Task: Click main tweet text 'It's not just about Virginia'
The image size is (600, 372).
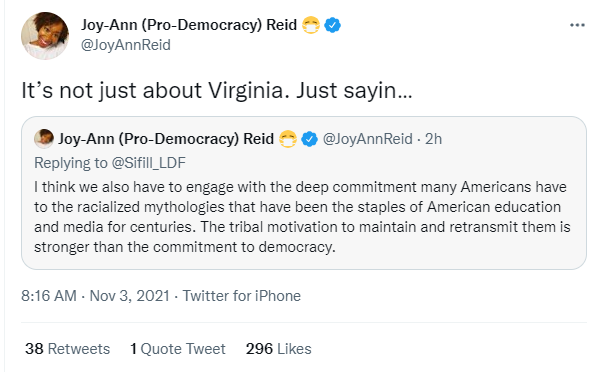Action: (155, 91)
